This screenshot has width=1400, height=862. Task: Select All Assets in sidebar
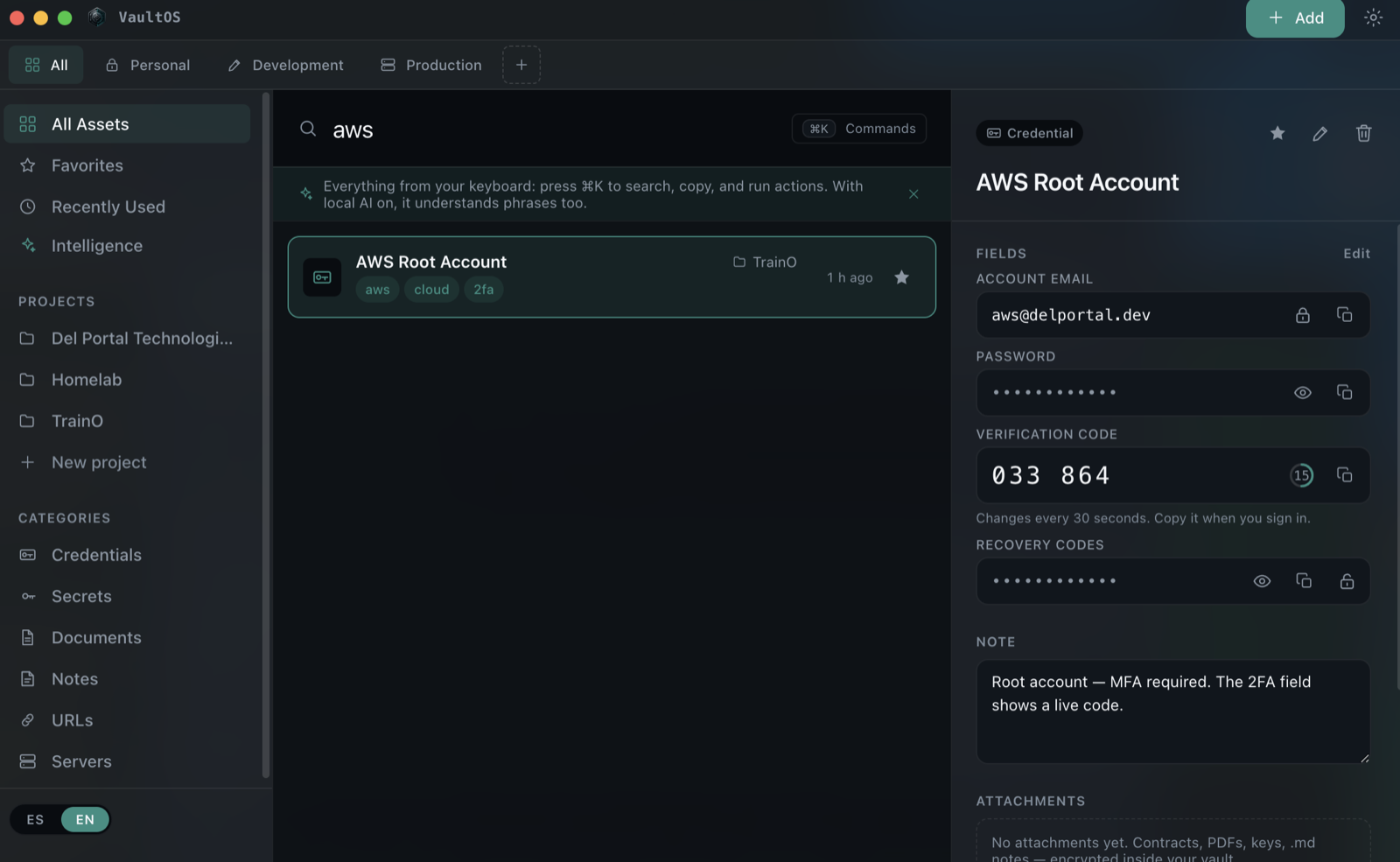click(x=127, y=124)
